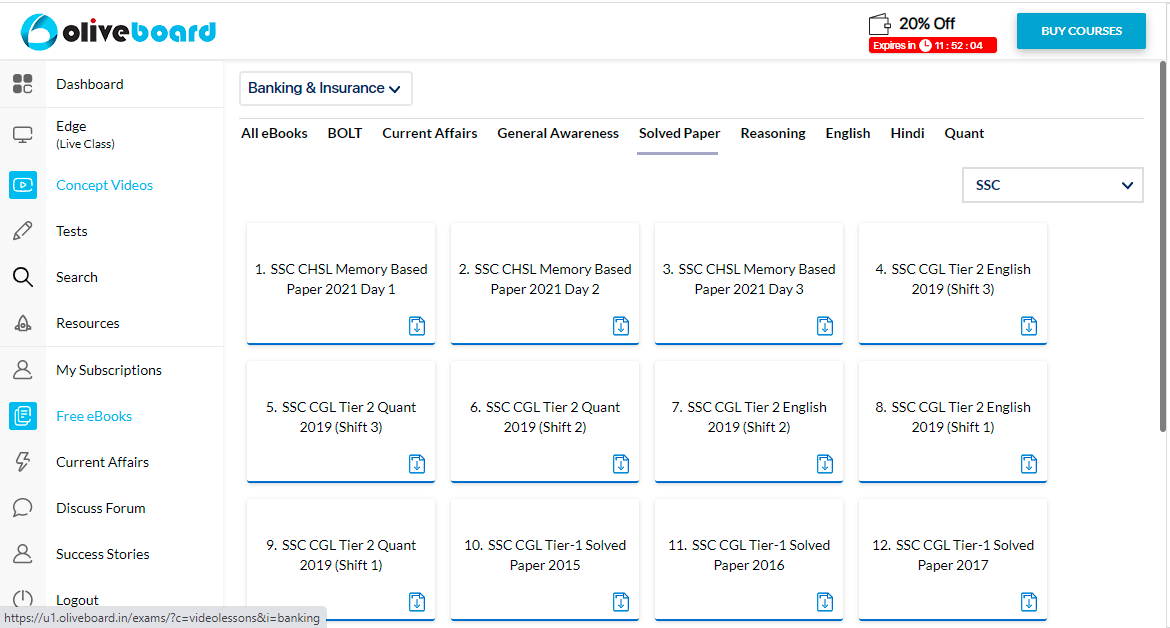Screen dimensions: 1170x628
Task: Download SSC CGL Tier 2 Quant Shift 2
Action: pos(621,464)
